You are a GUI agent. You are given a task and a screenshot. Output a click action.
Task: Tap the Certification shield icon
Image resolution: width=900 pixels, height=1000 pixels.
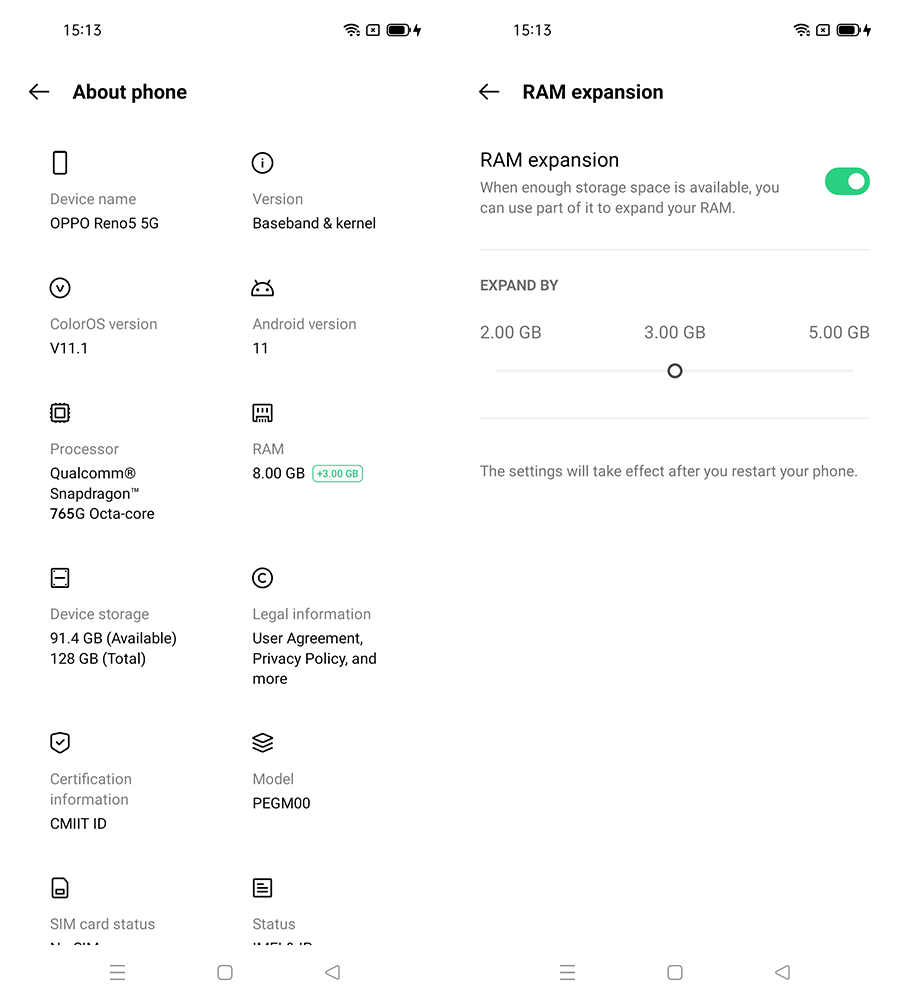pos(60,743)
